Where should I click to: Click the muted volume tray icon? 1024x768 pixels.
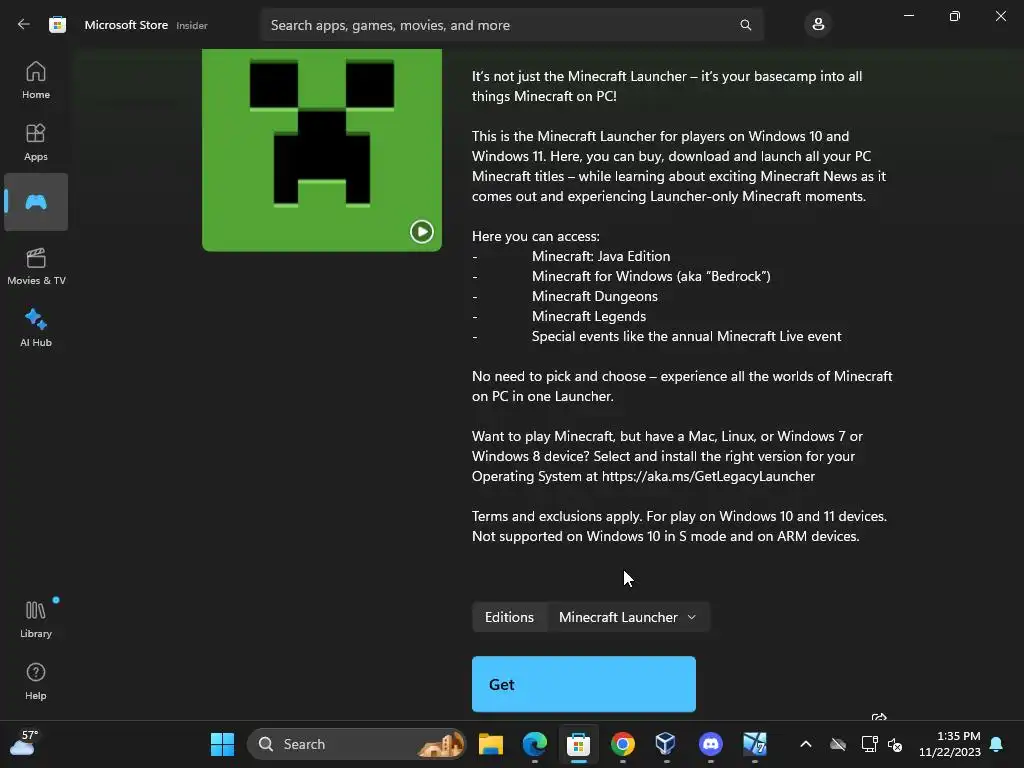pyautogui.click(x=895, y=744)
